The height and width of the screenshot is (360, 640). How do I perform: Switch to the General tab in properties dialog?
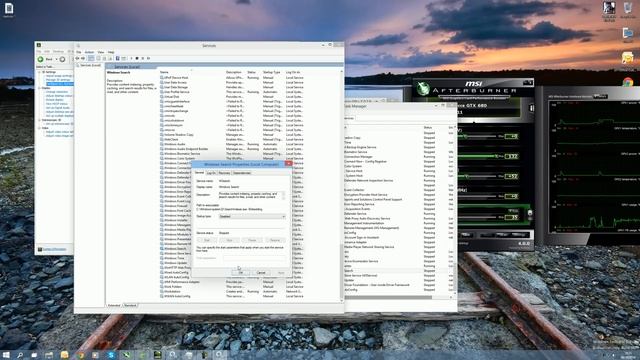[x=199, y=173]
